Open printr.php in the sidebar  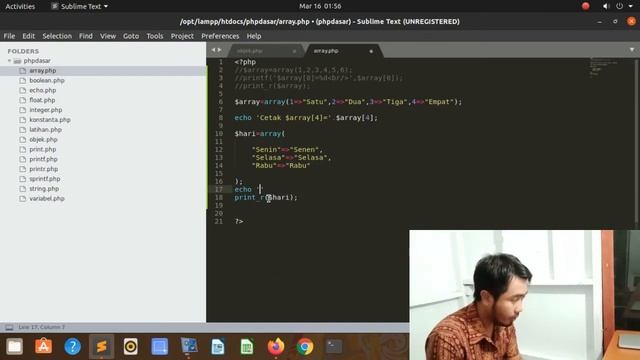(44, 169)
